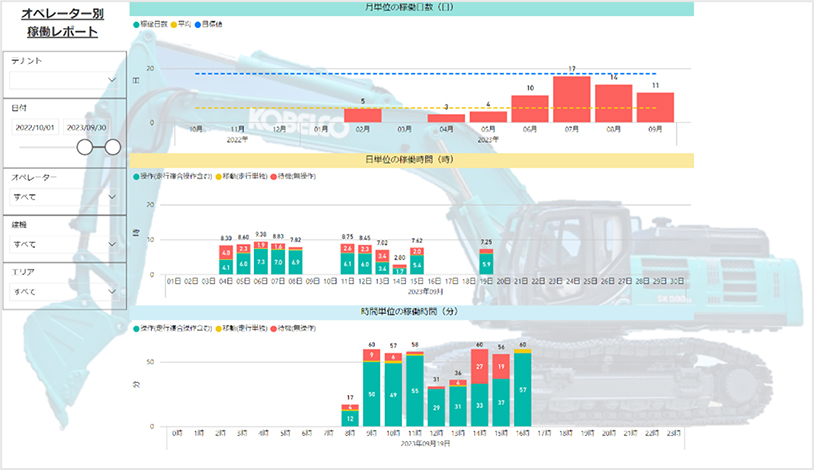Click the green 57 segment of the 16時 bar

(523, 390)
